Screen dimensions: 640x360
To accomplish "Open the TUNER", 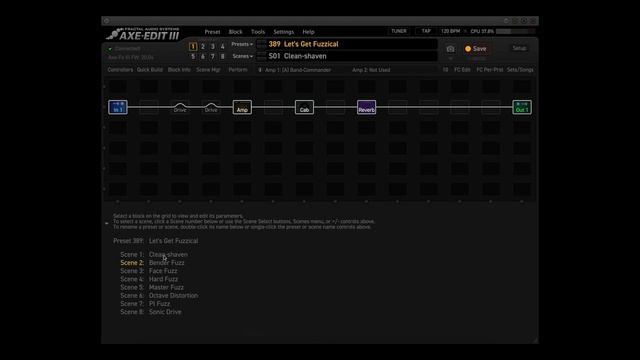I will (399, 31).
